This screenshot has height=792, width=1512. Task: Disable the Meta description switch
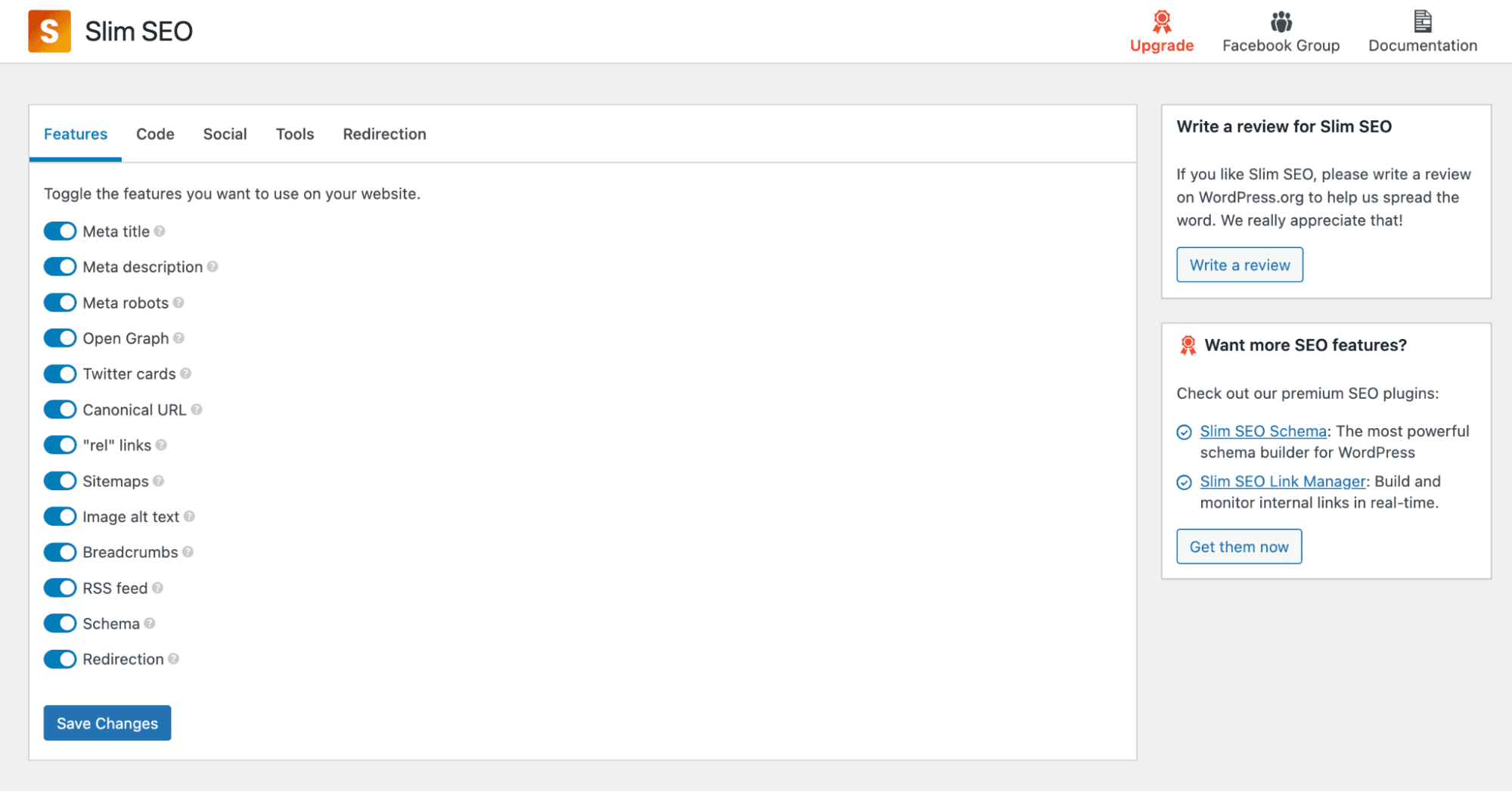(x=60, y=267)
